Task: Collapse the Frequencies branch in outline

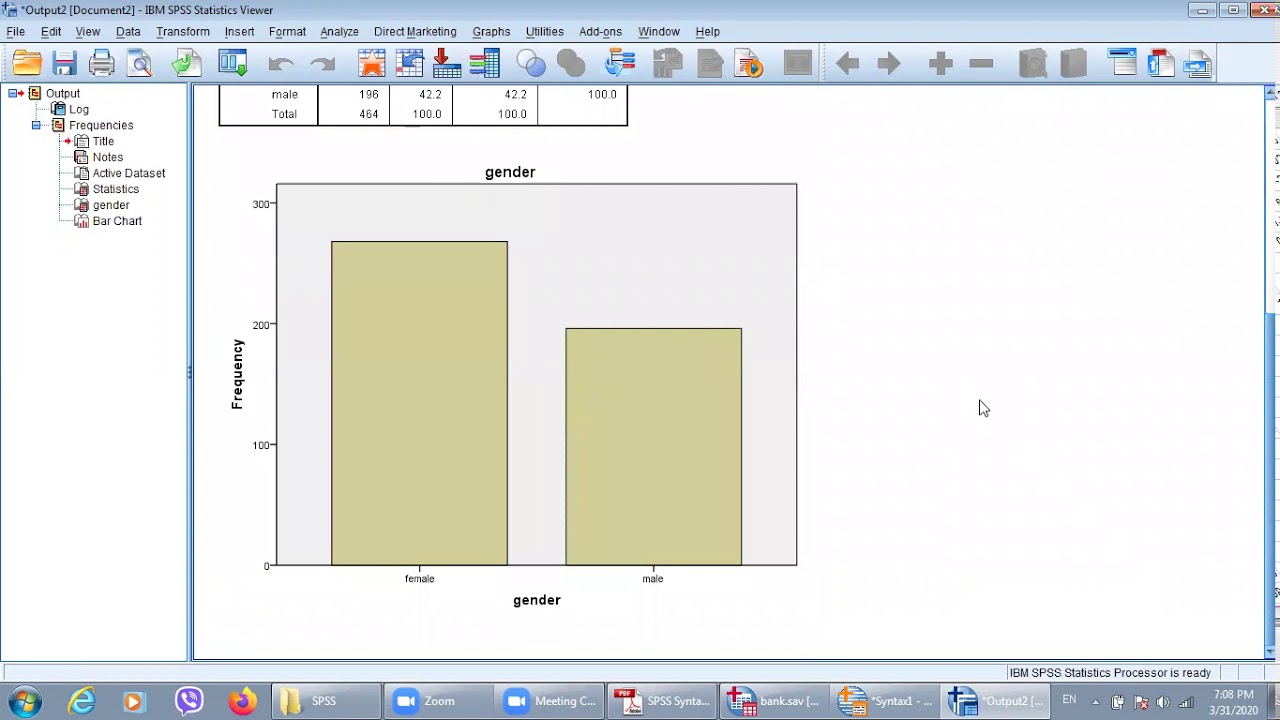Action: (x=36, y=125)
